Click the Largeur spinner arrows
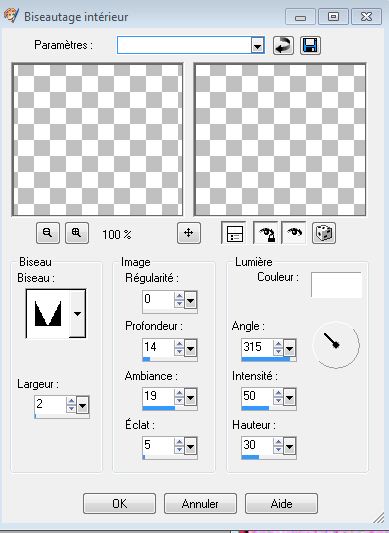Screen dimensions: 389x533 pos(71,405)
